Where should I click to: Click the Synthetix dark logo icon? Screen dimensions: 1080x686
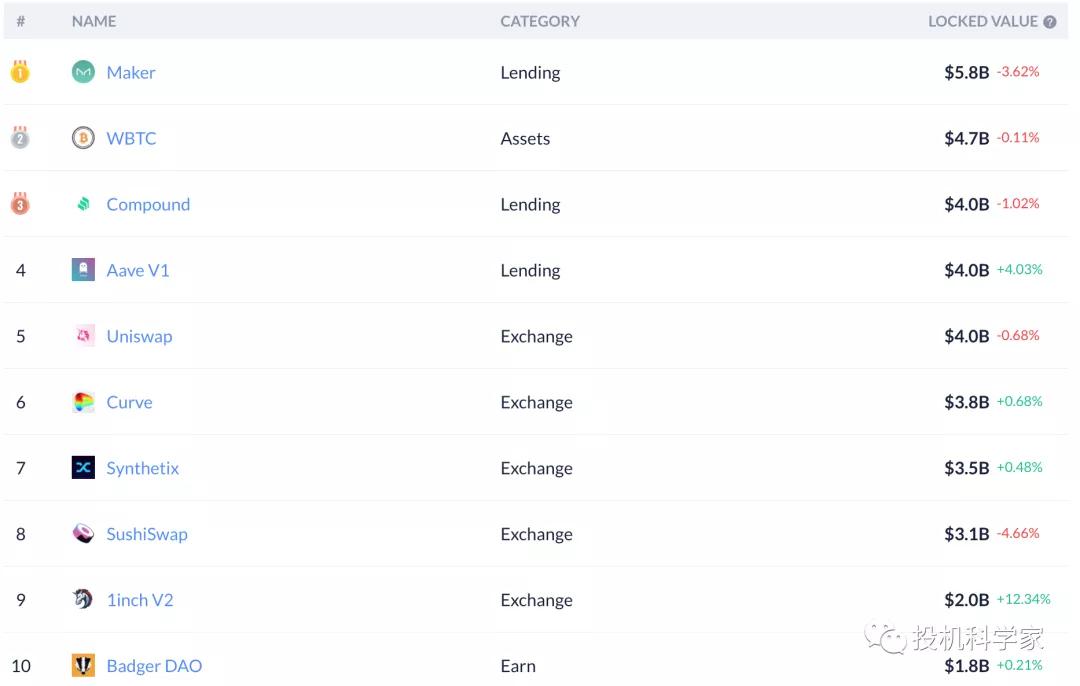[83, 468]
